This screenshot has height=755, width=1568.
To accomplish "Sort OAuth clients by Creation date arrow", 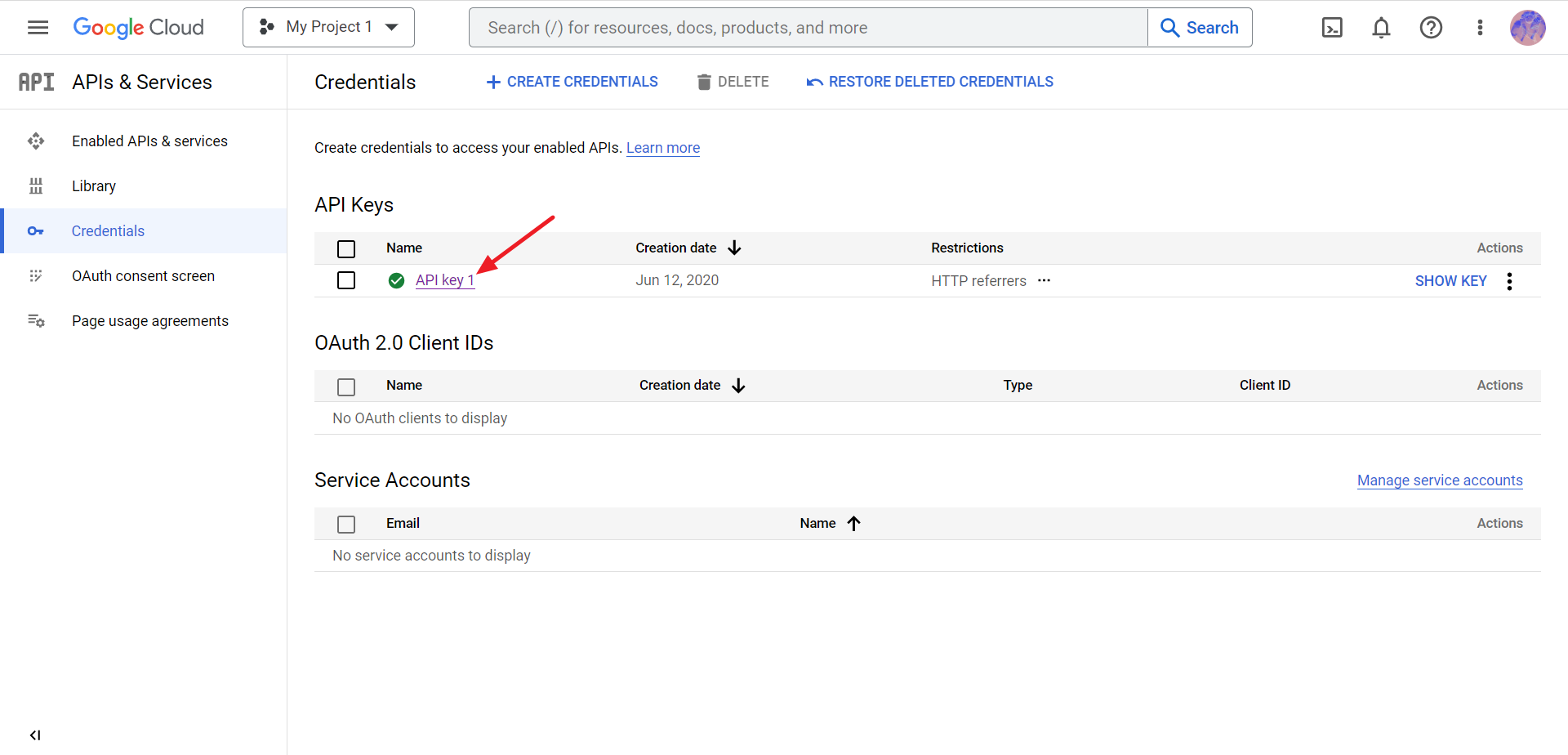I will 738,386.
